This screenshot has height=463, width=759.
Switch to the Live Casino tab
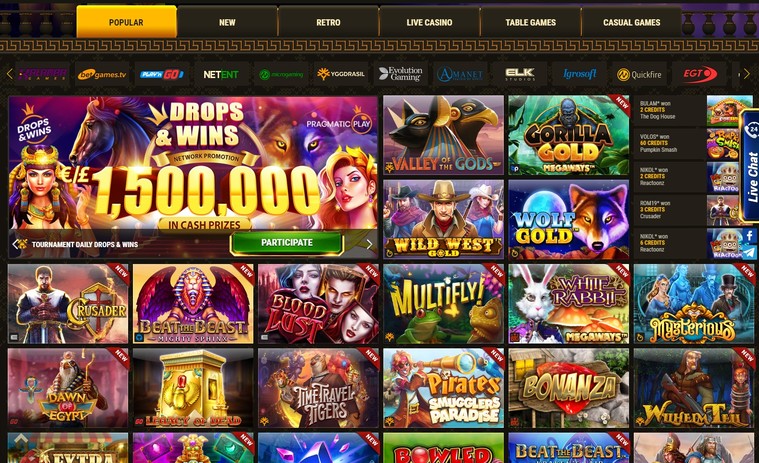point(429,22)
